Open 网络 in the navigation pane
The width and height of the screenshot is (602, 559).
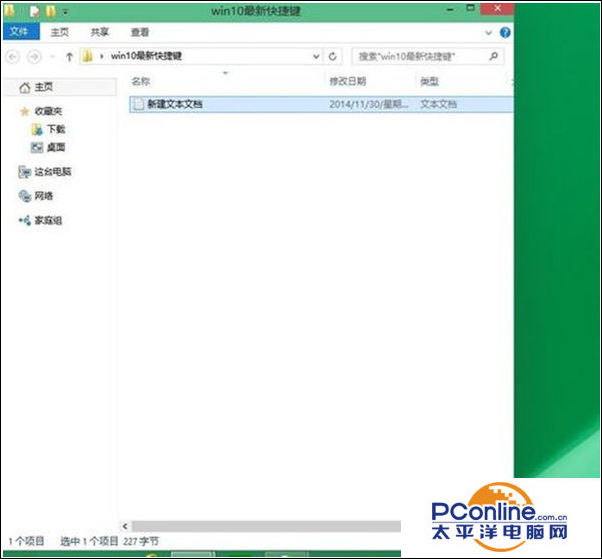[x=44, y=196]
